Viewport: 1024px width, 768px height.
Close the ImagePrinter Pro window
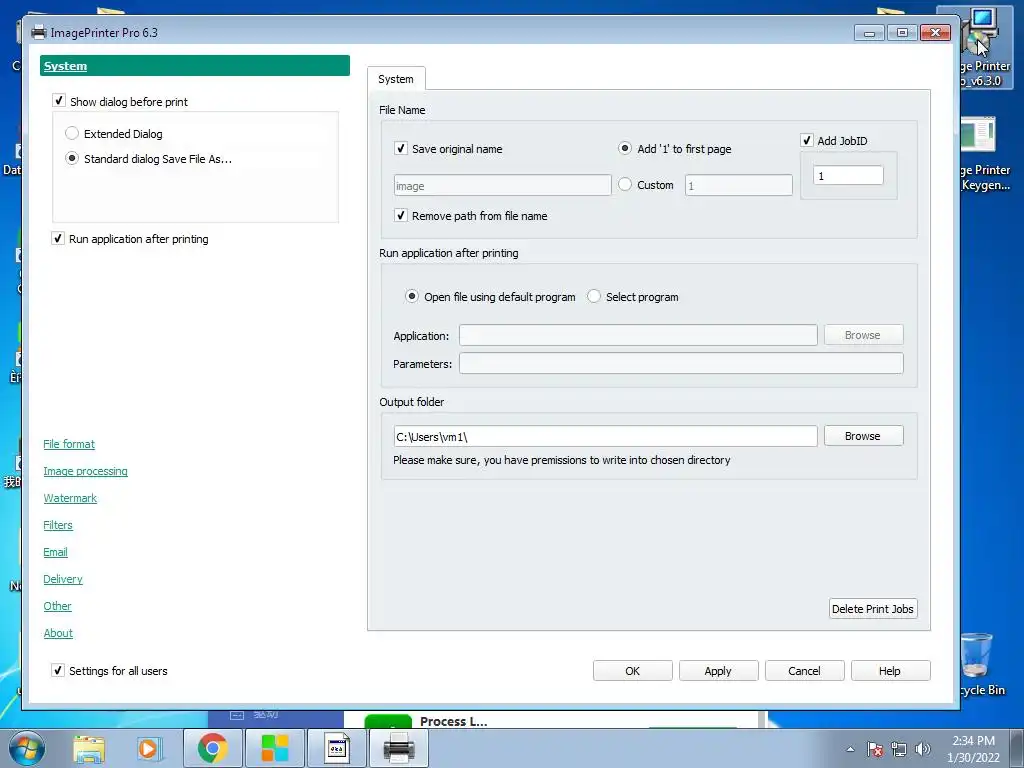pyautogui.click(x=936, y=32)
